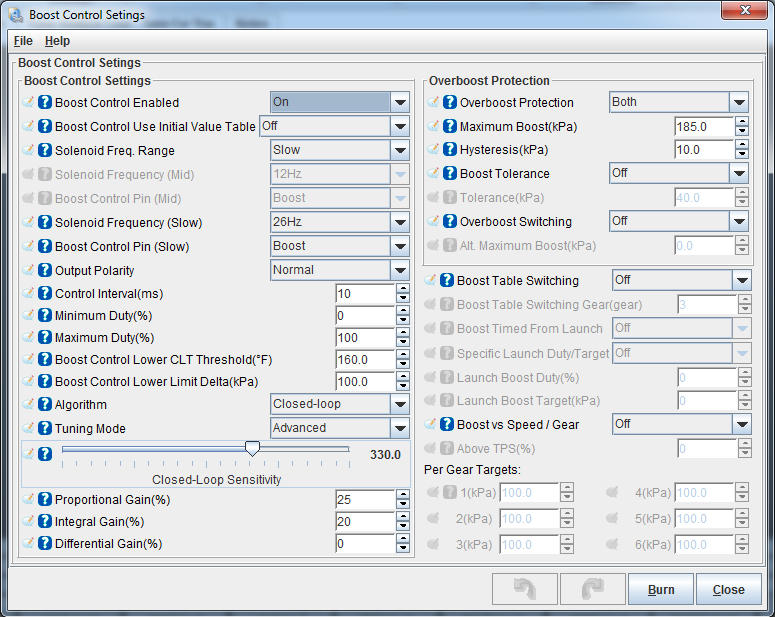The width and height of the screenshot is (775, 617).
Task: Click the redo arrow button
Action: tap(593, 589)
